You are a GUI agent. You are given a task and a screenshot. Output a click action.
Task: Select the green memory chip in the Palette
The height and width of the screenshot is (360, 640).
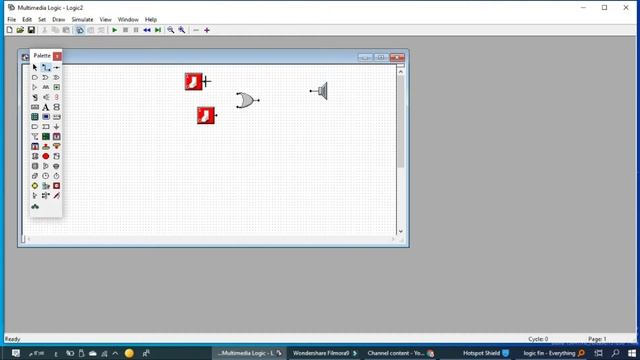(x=46, y=137)
